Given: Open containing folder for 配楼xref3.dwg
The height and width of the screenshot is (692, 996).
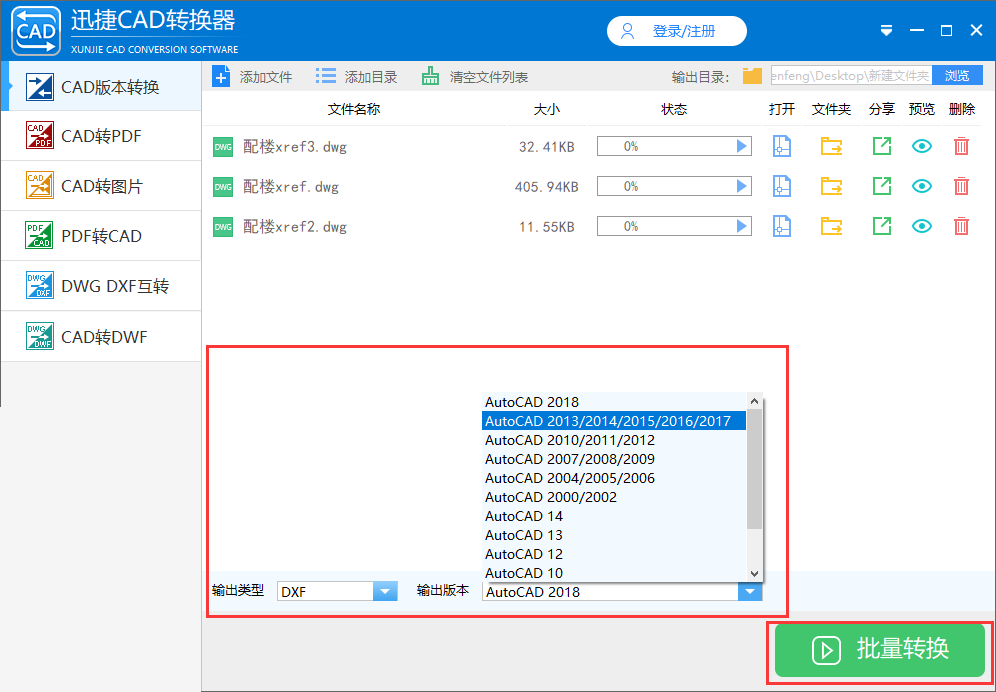Looking at the screenshot, I should 831,146.
